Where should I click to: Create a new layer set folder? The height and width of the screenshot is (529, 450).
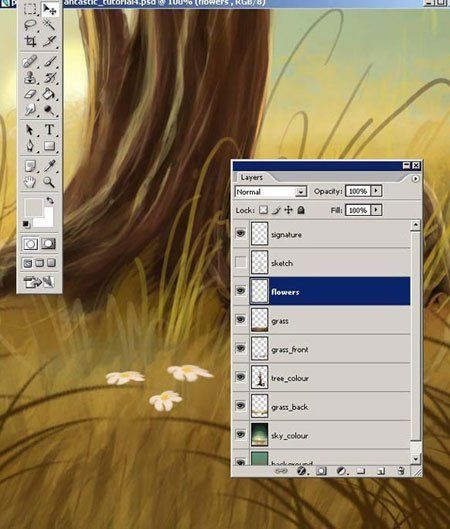pos(361,471)
